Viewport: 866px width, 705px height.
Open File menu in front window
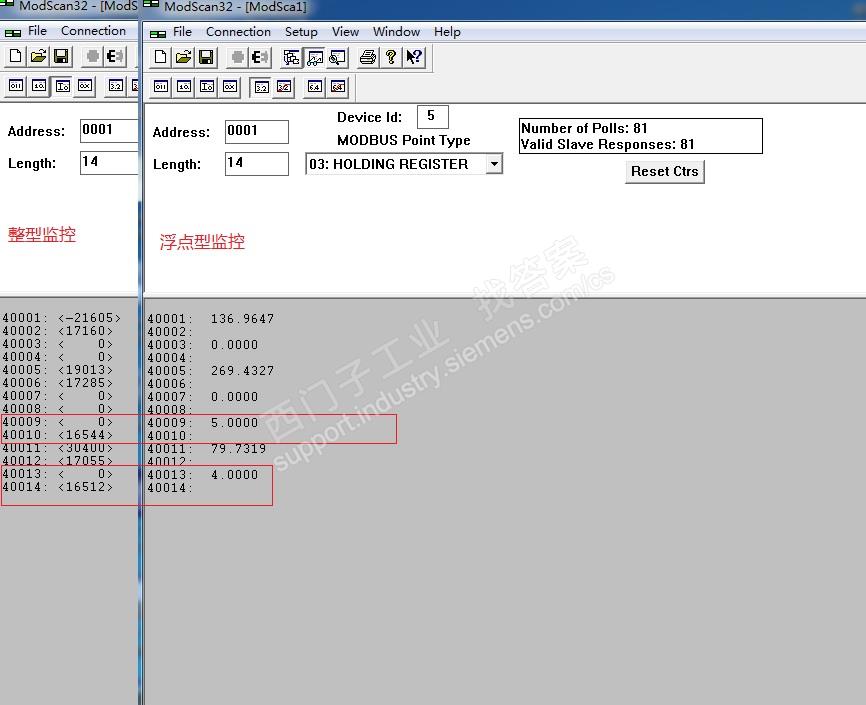(182, 32)
